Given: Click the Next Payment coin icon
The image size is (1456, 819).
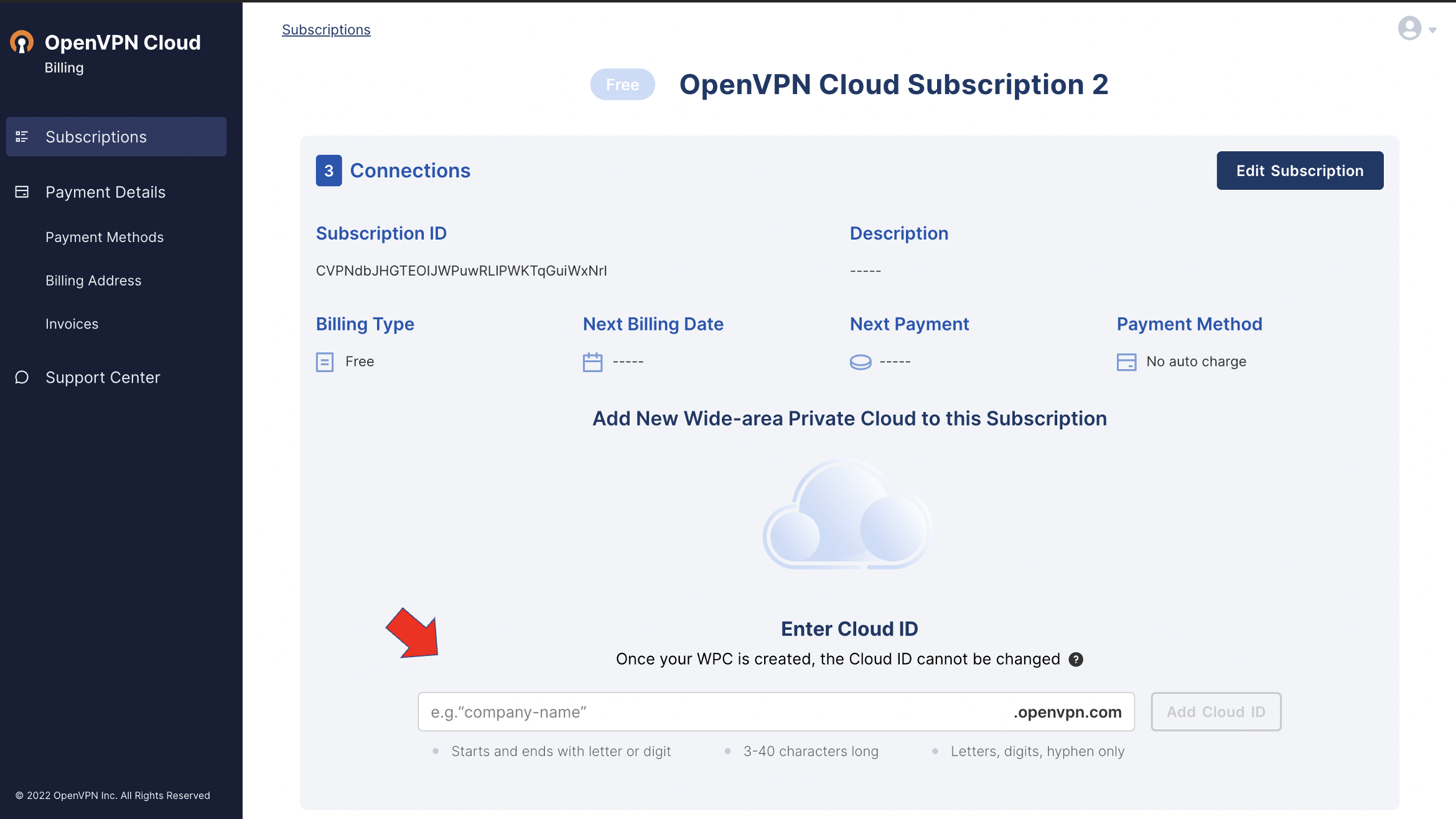Looking at the screenshot, I should pos(861,362).
